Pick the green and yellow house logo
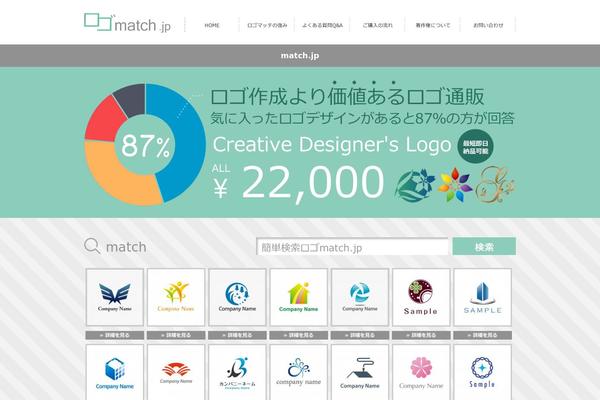The image size is (600, 400). click(x=298, y=297)
